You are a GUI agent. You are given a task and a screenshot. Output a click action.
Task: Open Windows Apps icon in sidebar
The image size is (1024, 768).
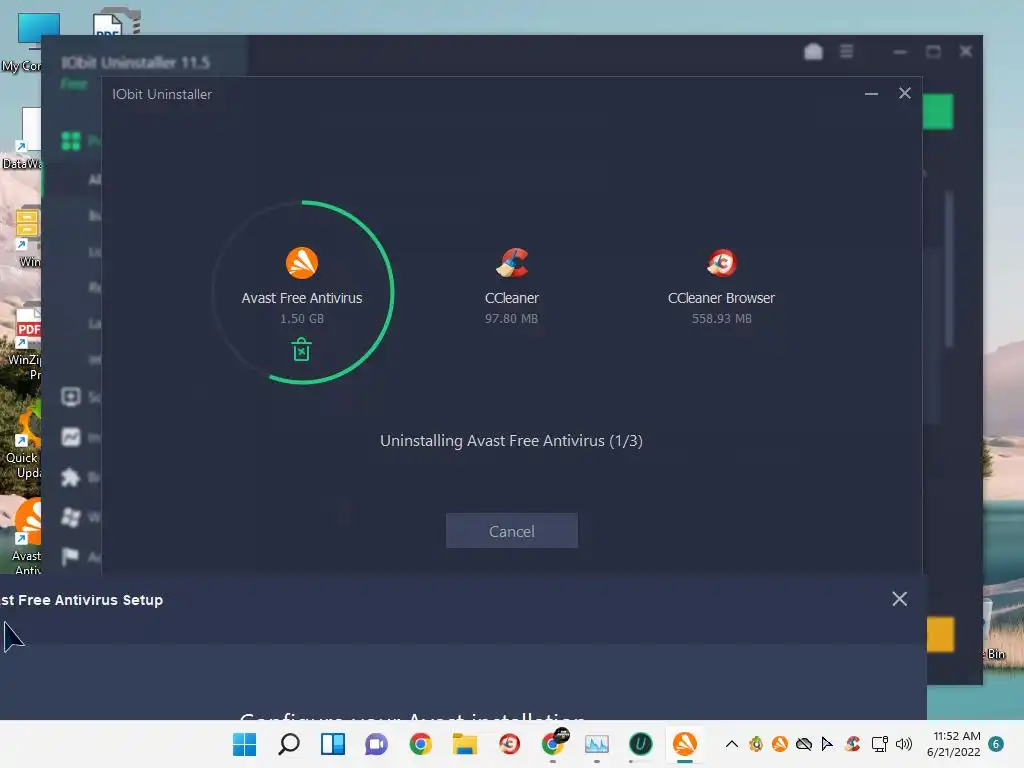tap(71, 517)
